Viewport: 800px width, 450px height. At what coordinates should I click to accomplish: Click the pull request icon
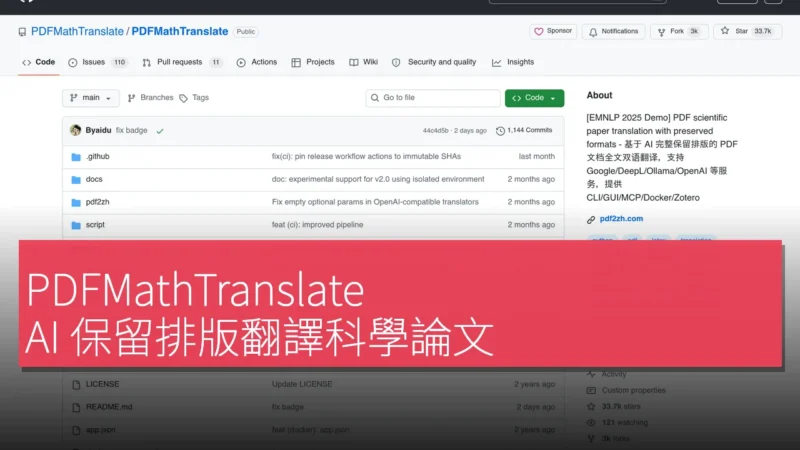click(147, 63)
